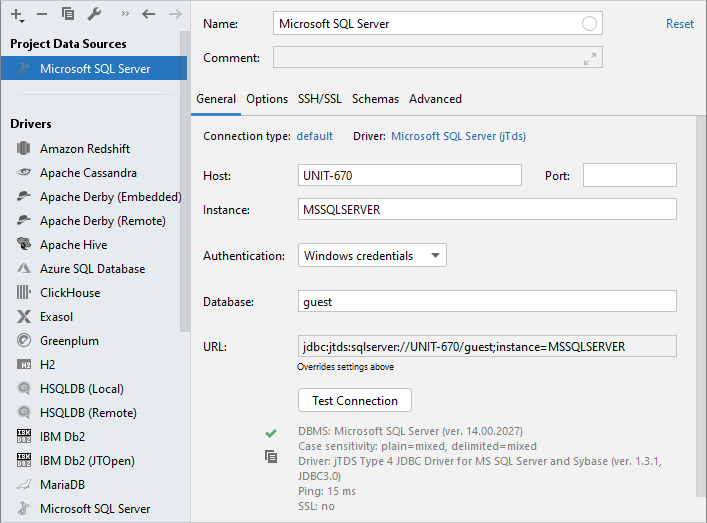Go forward with the right arrow

175,14
